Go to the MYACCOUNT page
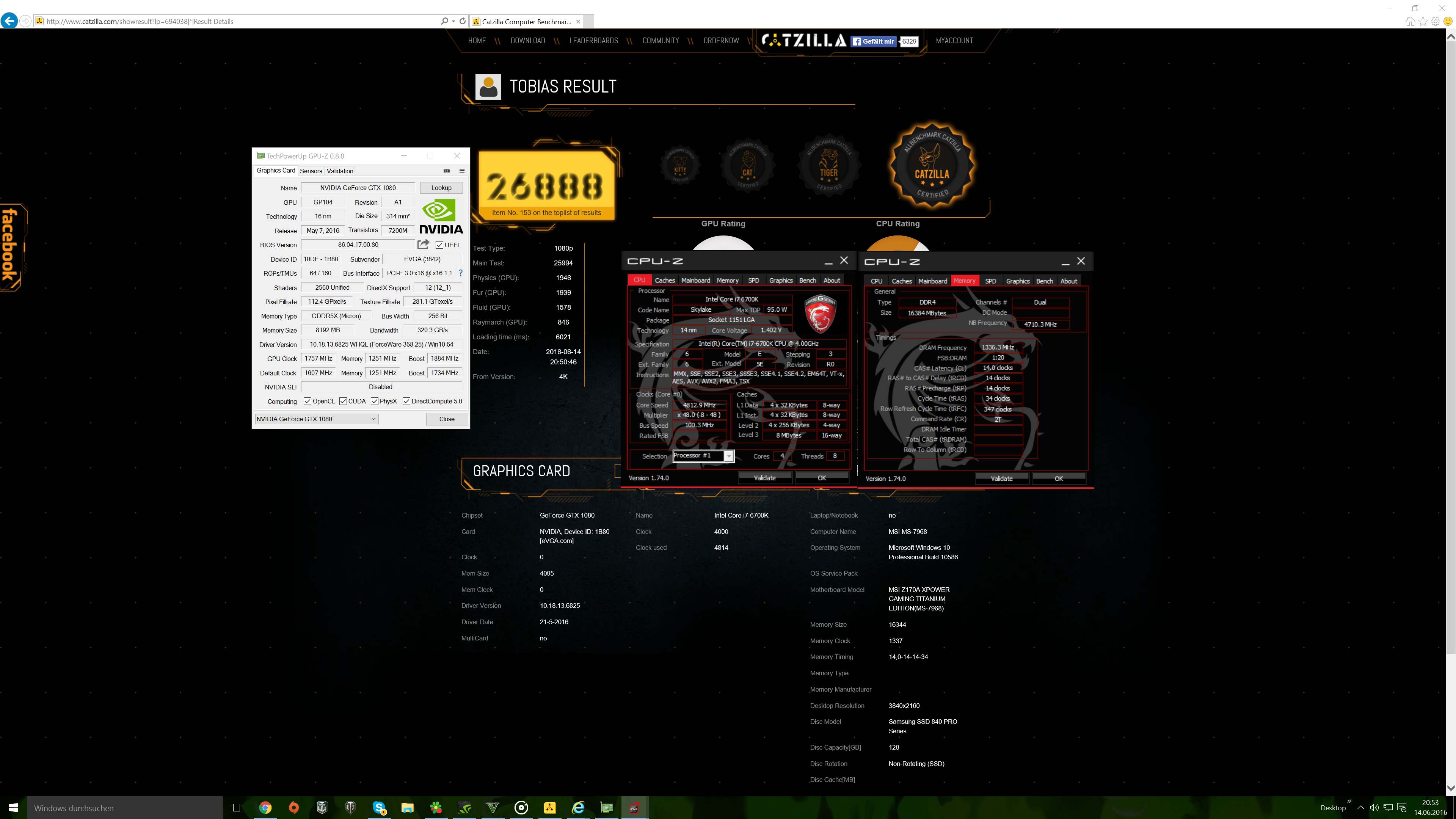Viewport: 1456px width, 819px height. (954, 41)
